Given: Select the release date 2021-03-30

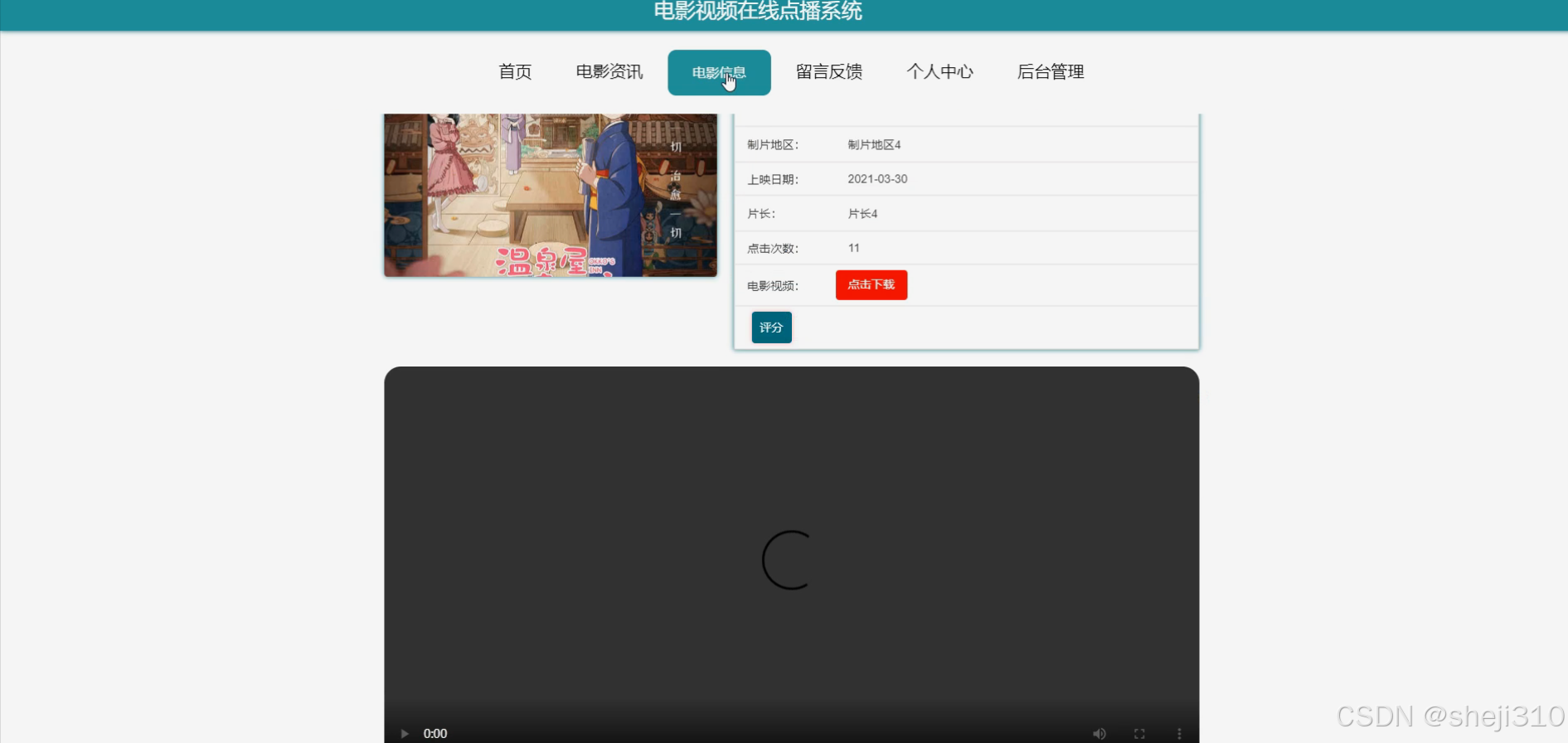Looking at the screenshot, I should pyautogui.click(x=877, y=179).
